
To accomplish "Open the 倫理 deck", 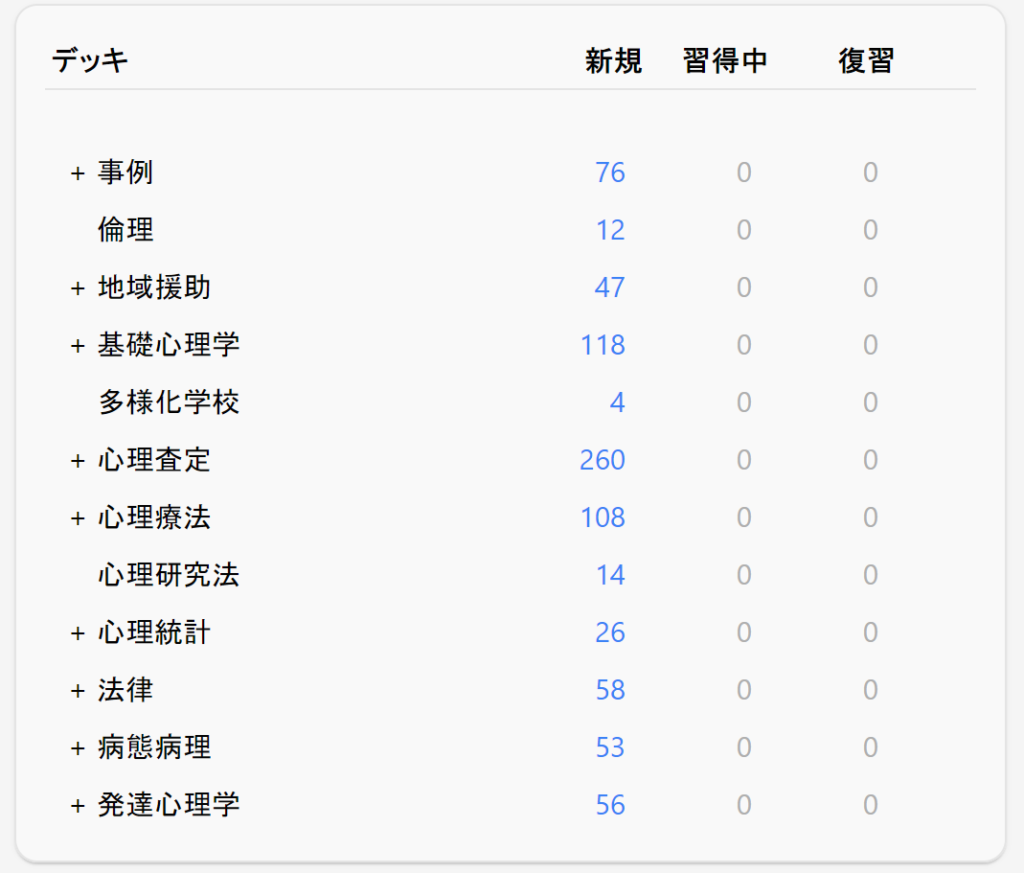I will [x=125, y=230].
